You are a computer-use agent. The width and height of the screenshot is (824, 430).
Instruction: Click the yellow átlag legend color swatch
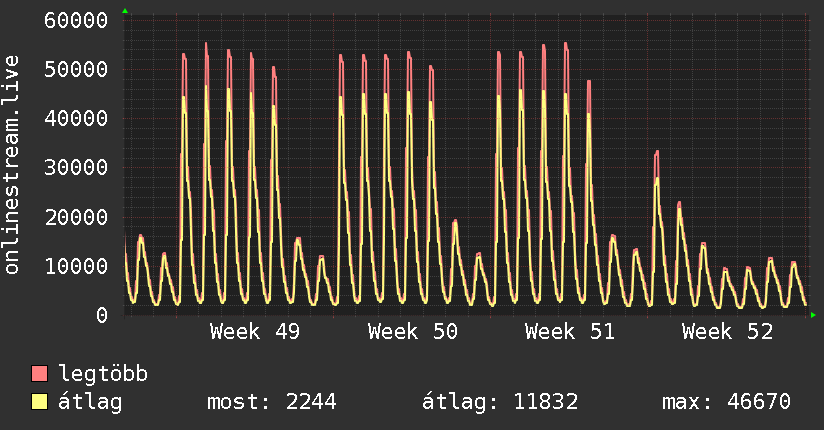pyautogui.click(x=39, y=402)
